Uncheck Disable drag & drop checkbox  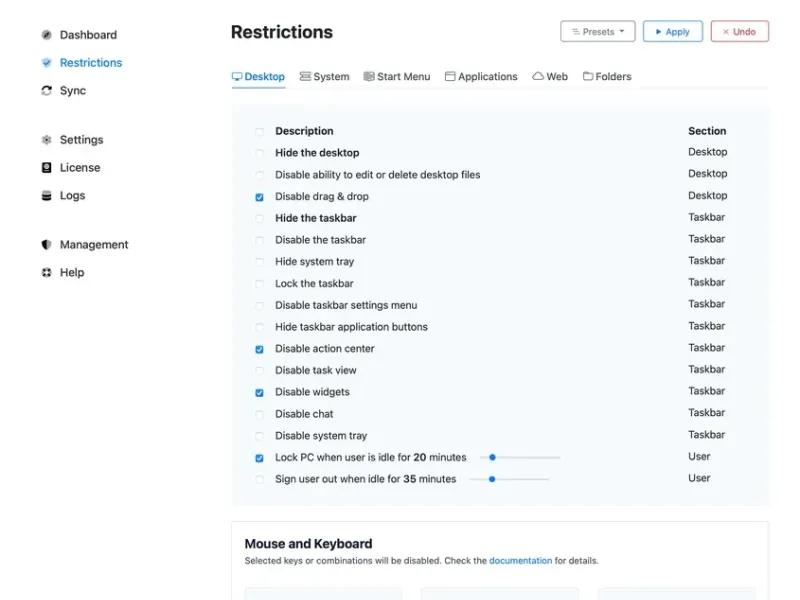coord(260,197)
